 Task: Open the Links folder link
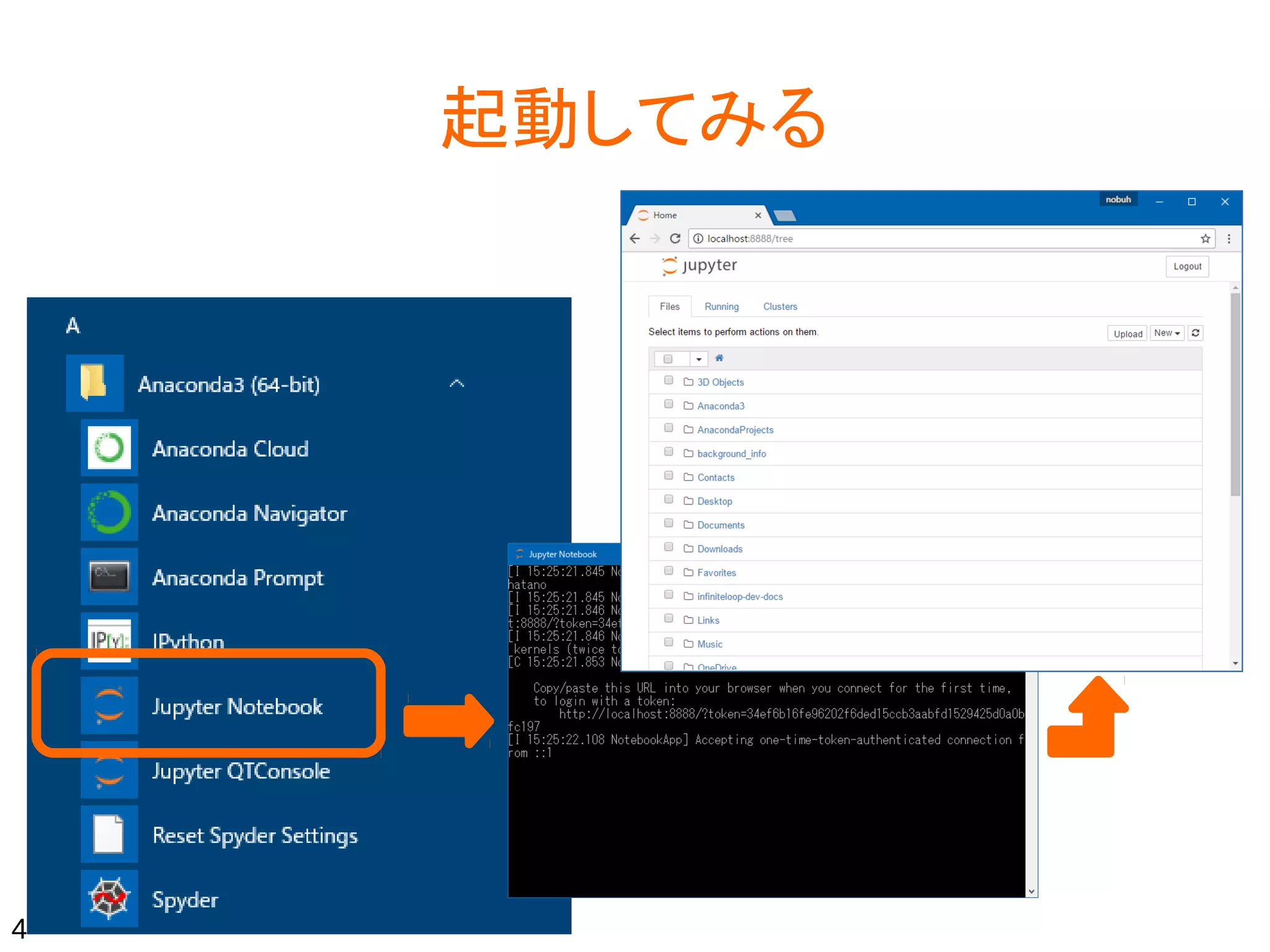(x=708, y=620)
